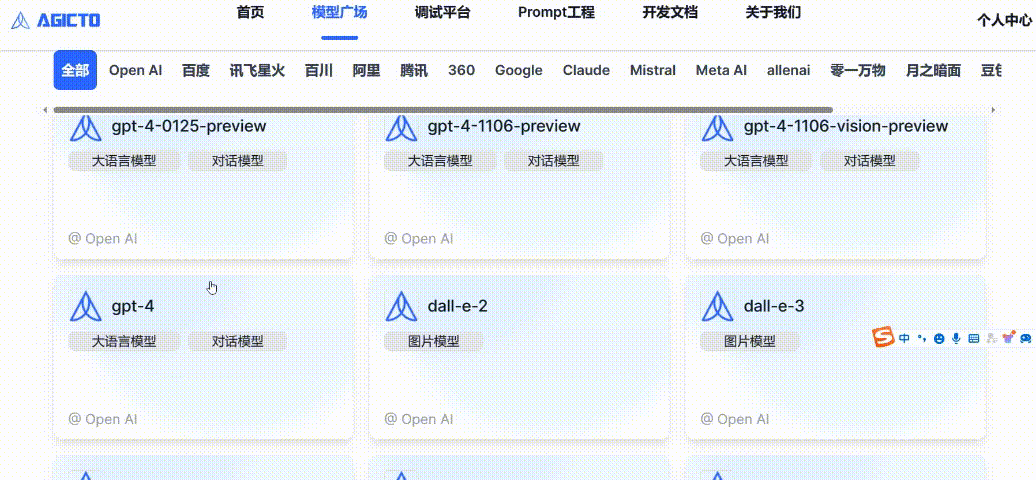Filter models by 腾讯
This screenshot has height=480, width=1036.
[x=414, y=70]
